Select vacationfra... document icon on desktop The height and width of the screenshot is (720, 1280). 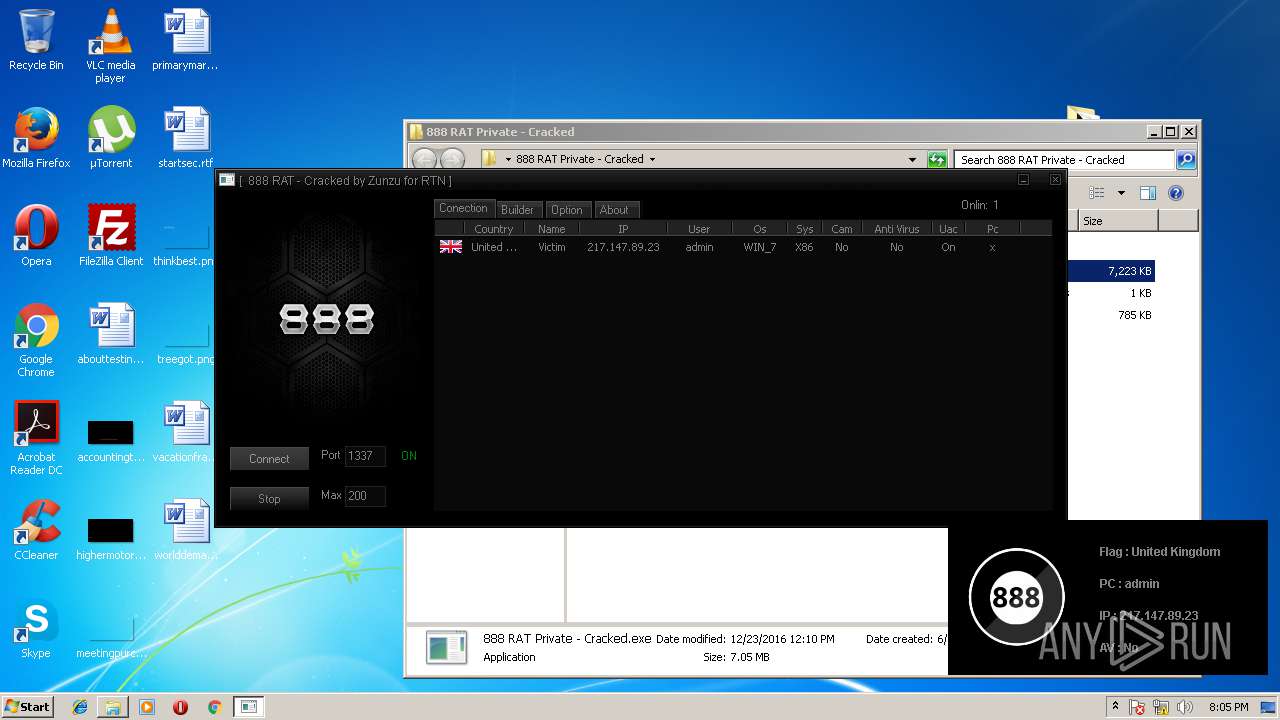[186, 432]
